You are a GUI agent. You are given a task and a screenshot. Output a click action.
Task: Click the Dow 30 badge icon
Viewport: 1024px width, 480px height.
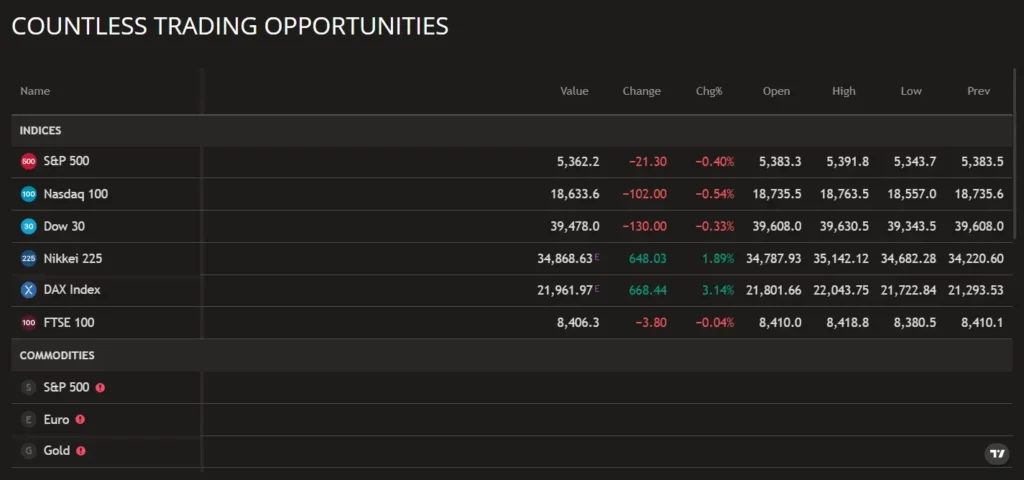pos(28,226)
